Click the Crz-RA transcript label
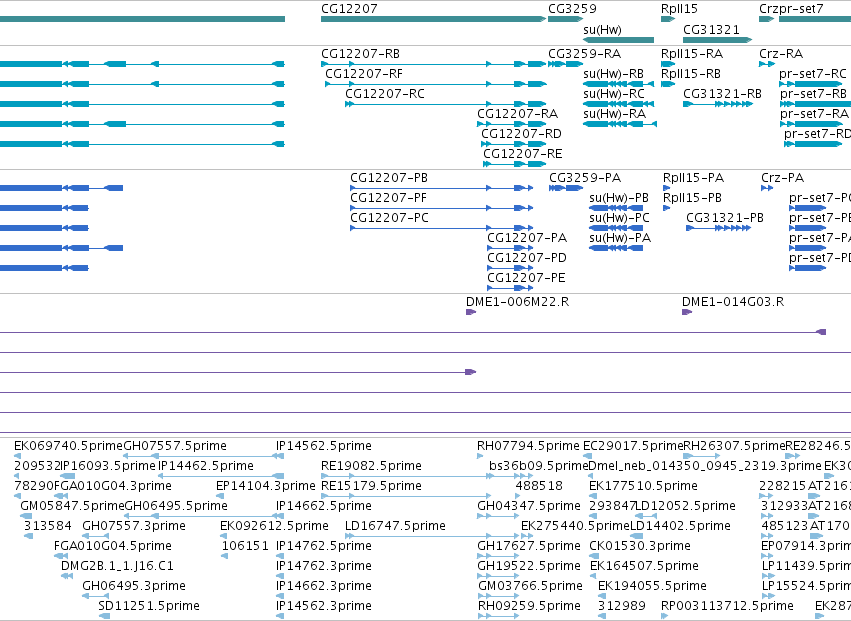 (781, 54)
